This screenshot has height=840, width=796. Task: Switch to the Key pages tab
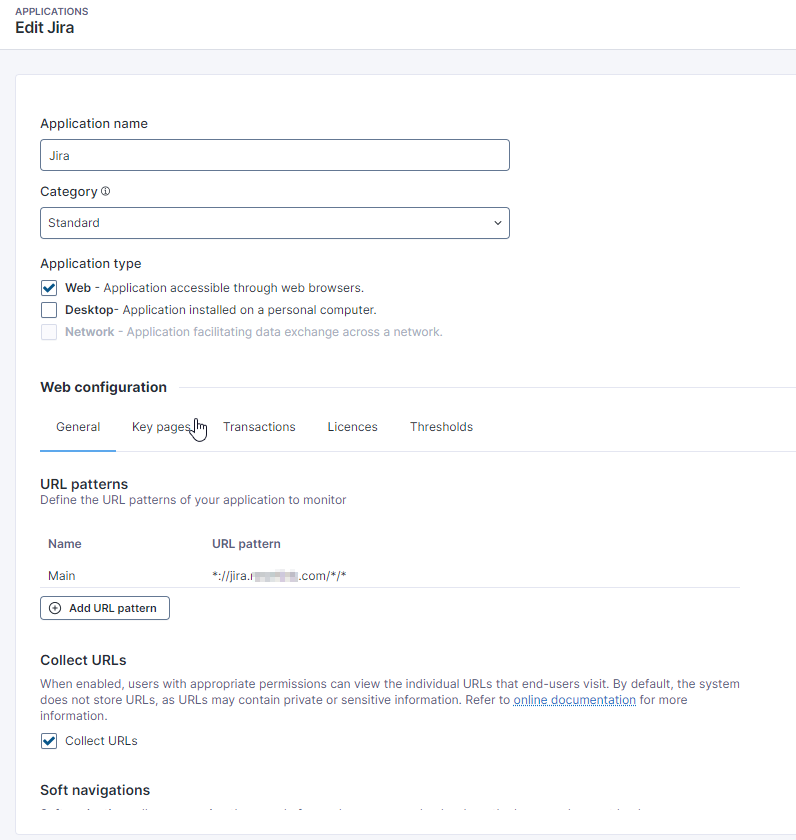tap(160, 427)
